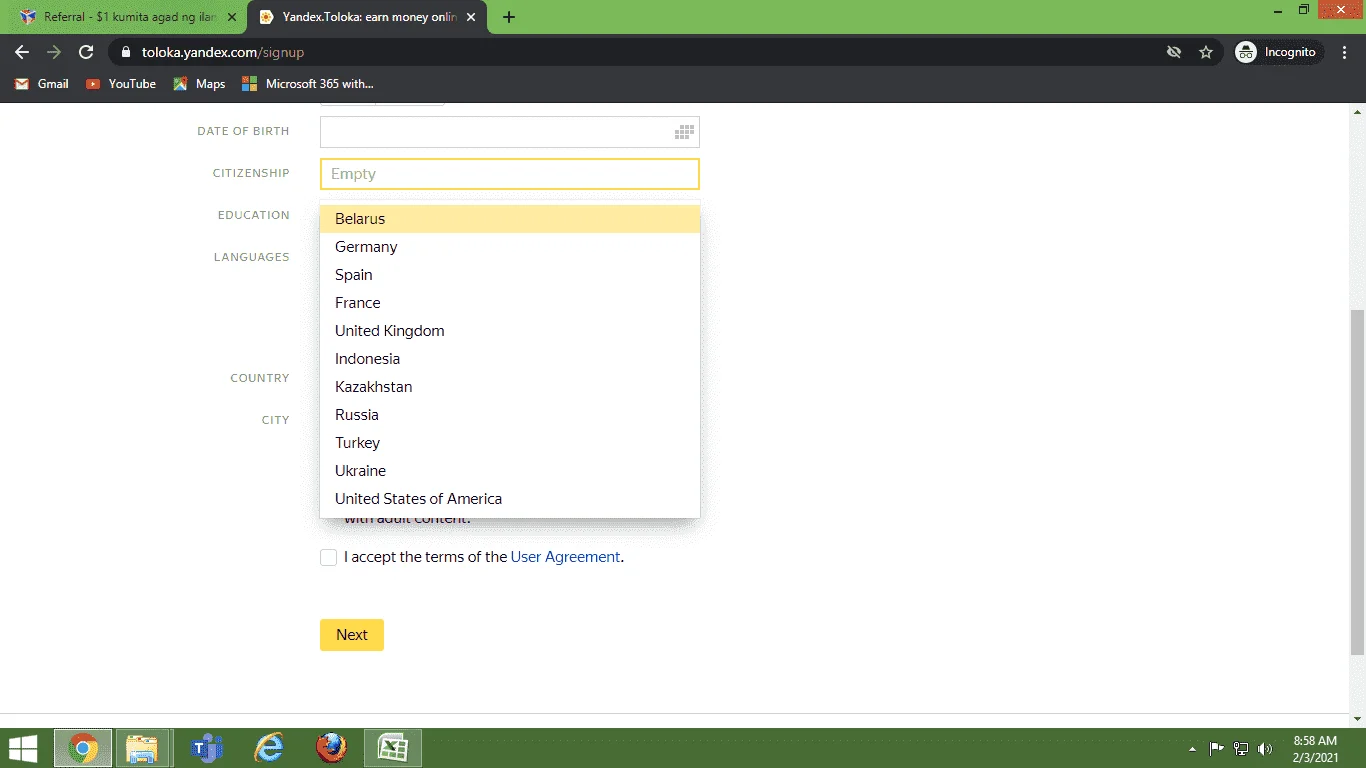1366x768 pixels.
Task: Launch Internet Explorer from the taskbar
Action: (x=269, y=748)
